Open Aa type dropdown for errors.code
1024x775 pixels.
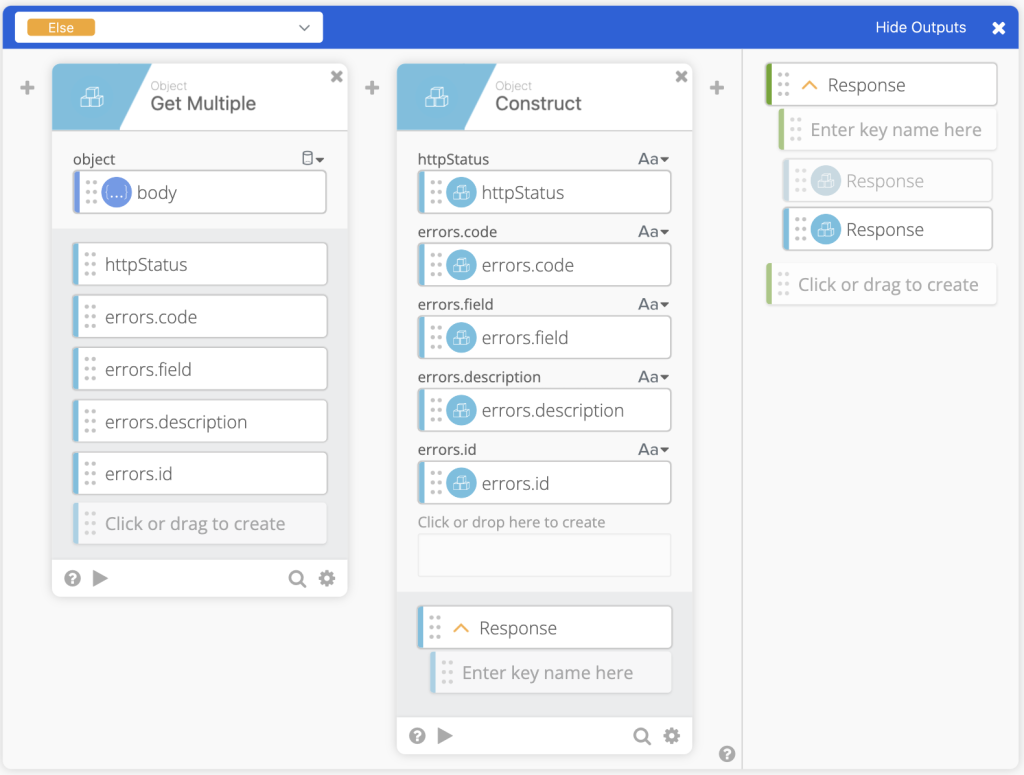pyautogui.click(x=654, y=232)
